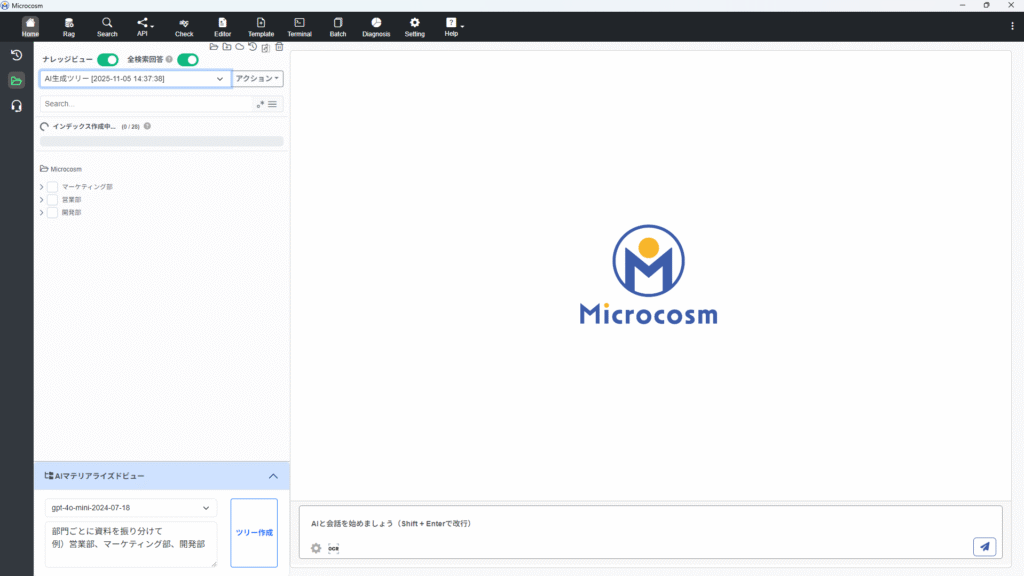Collapse the AIマテリアライズドビュー panel
Screen dimensions: 1024x576
[x=273, y=476]
